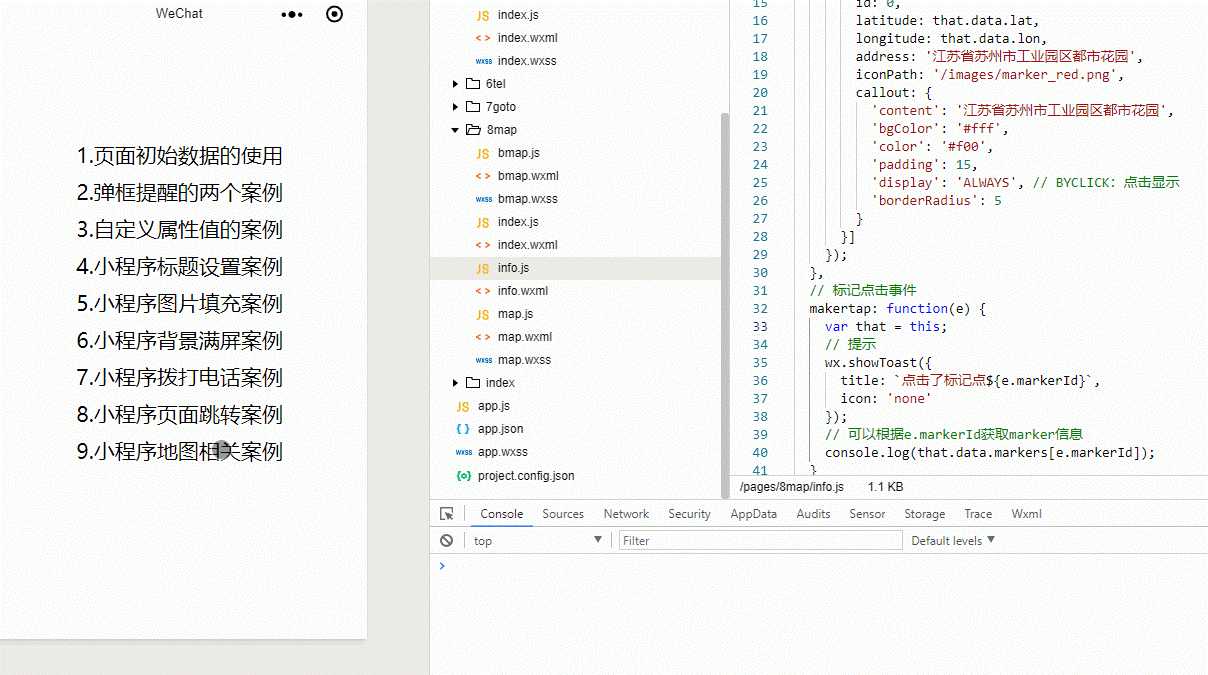Click the console Filter input field
Viewport: 1208px width, 675px height.
(758, 540)
